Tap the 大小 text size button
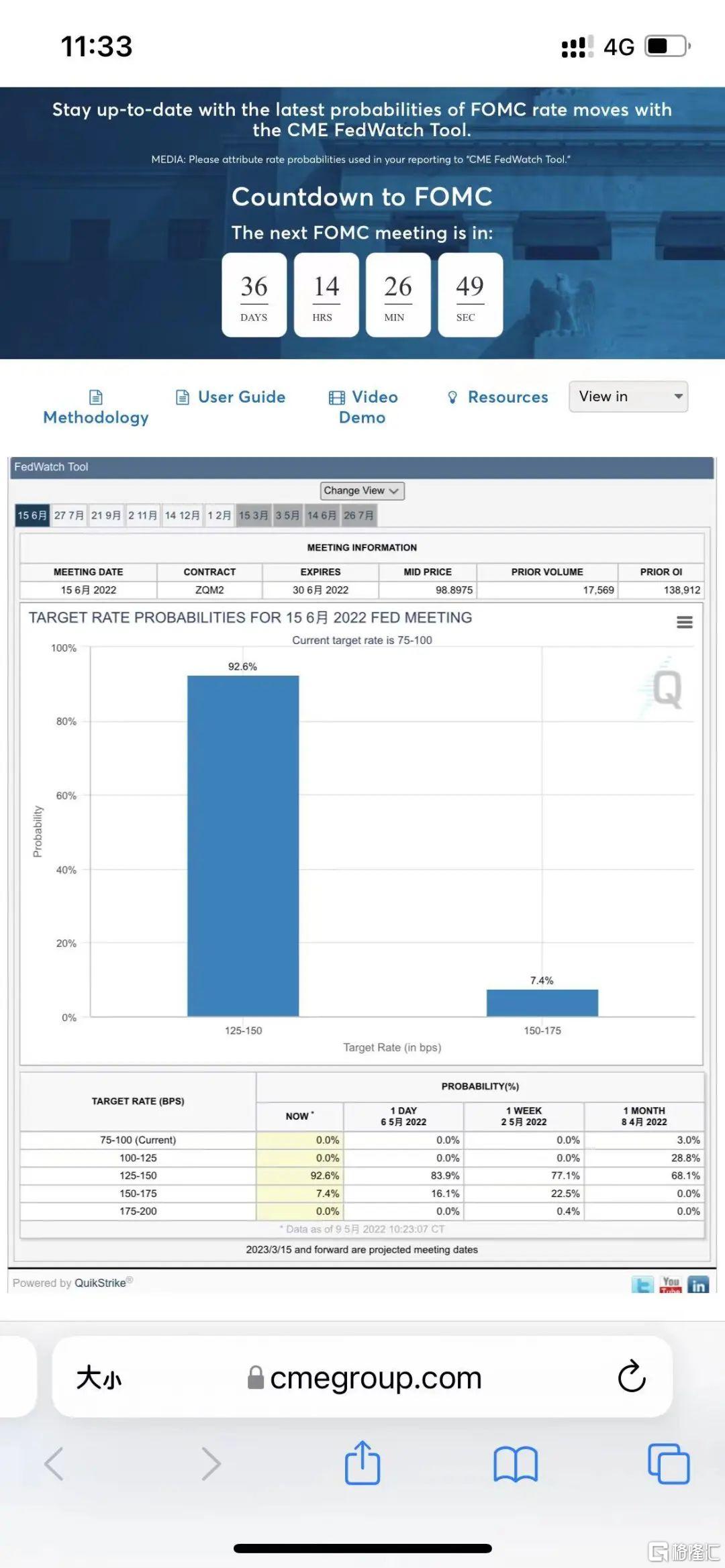The height and width of the screenshot is (1568, 725). point(99,1378)
